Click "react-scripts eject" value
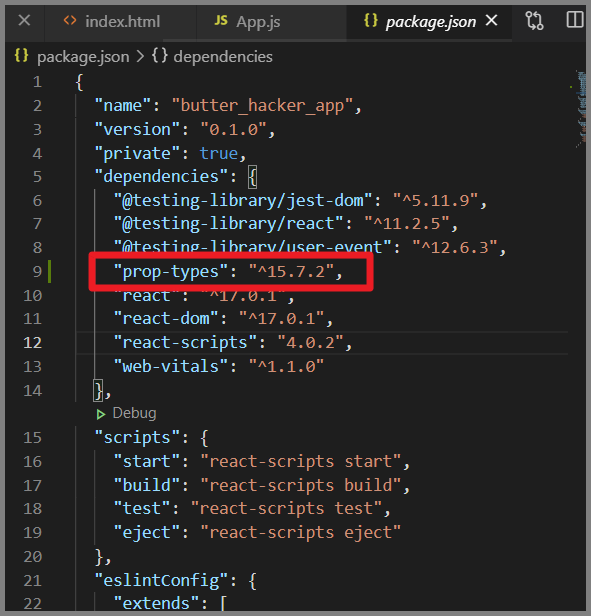The width and height of the screenshot is (591, 616). coord(301,533)
